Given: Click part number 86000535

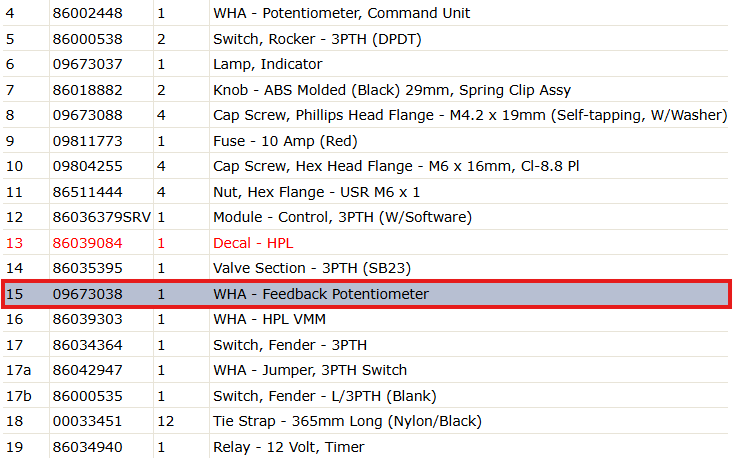Looking at the screenshot, I should coord(87,396).
